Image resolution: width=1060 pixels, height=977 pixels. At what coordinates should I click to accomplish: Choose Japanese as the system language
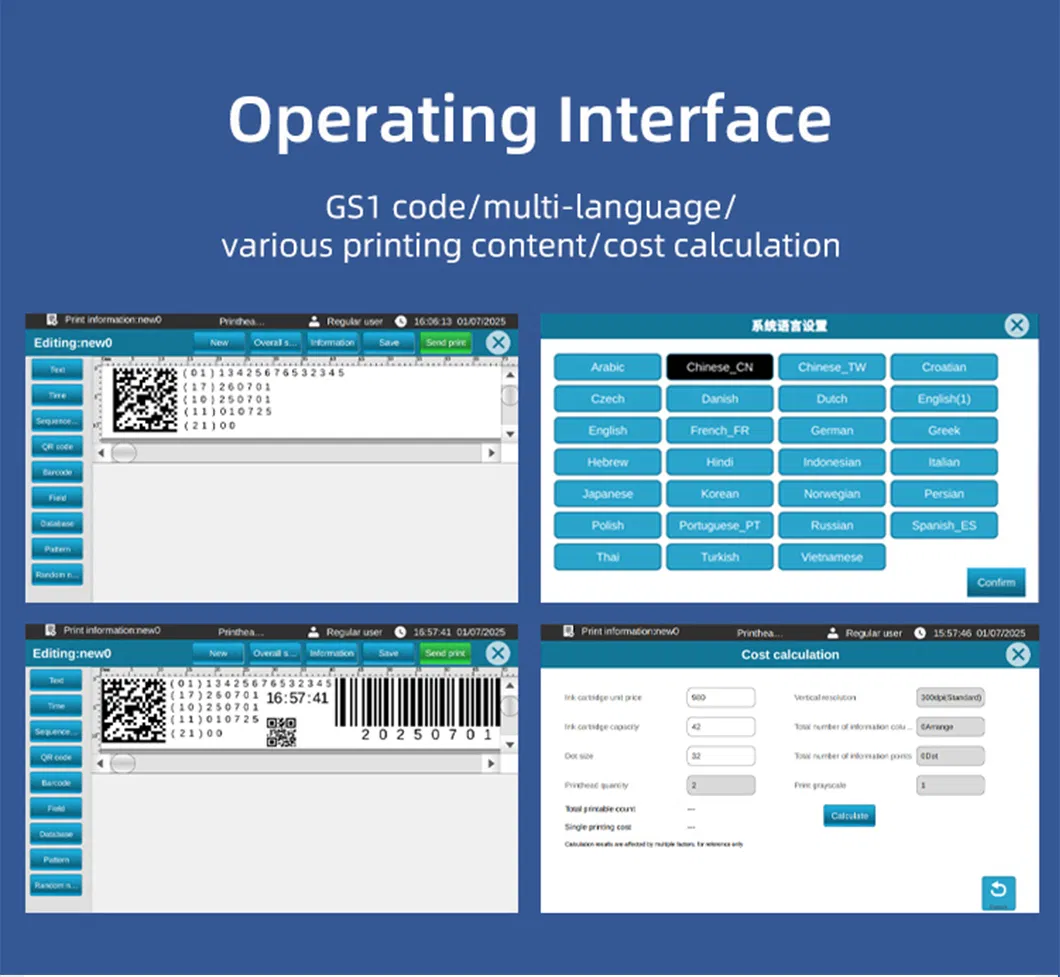tap(607, 494)
